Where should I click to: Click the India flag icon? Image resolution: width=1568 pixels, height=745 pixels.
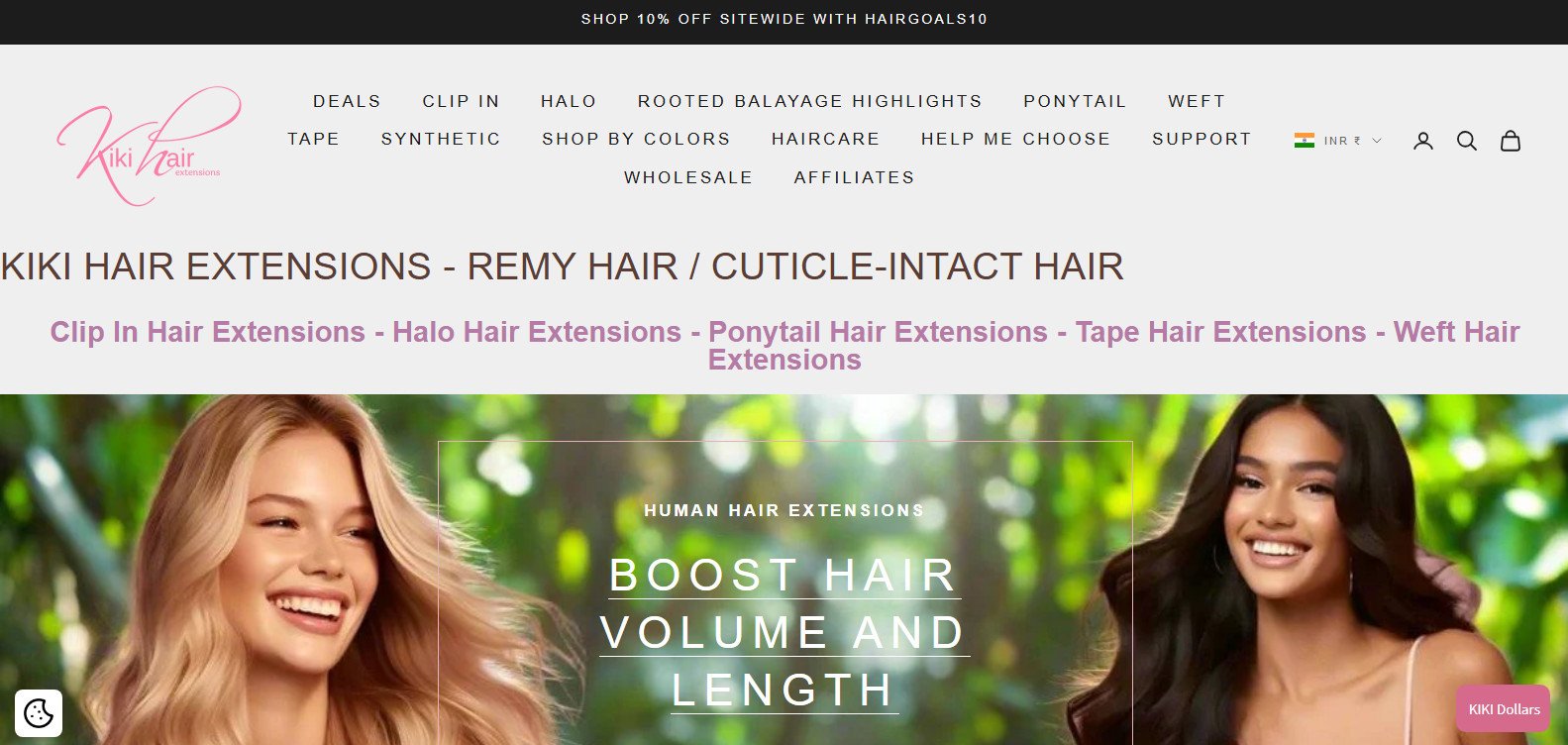tap(1305, 141)
